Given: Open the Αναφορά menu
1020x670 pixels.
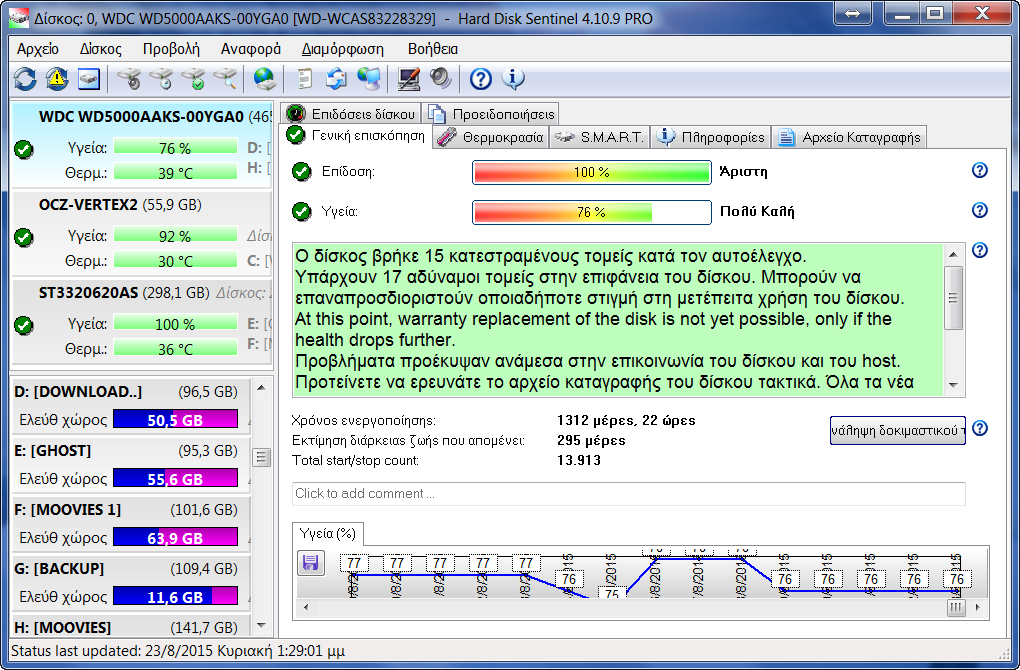Looking at the screenshot, I should click(x=250, y=49).
